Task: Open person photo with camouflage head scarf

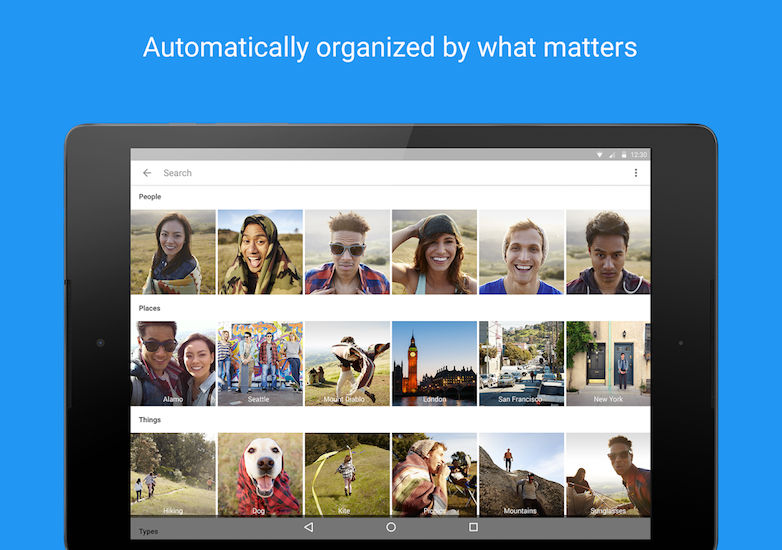Action: pos(260,252)
